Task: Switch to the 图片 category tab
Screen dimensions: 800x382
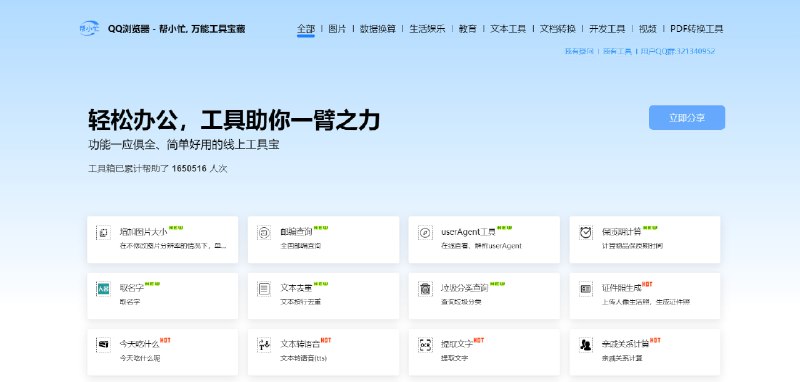Action: point(337,29)
